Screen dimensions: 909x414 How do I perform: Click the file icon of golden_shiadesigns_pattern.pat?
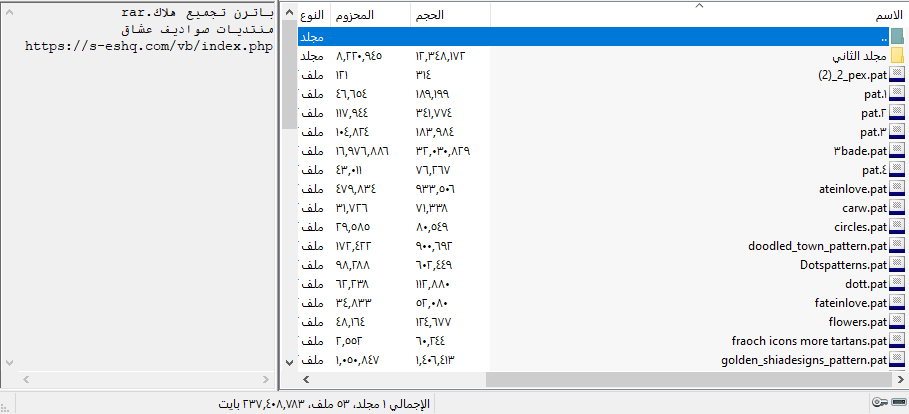point(897,360)
